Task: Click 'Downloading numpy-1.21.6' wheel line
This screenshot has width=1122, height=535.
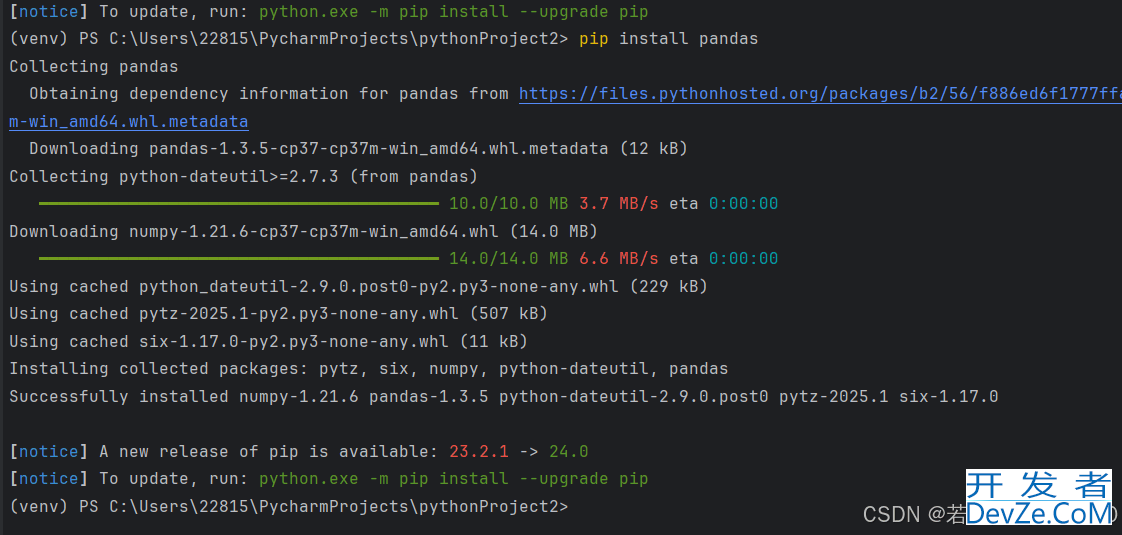Action: pos(303,232)
